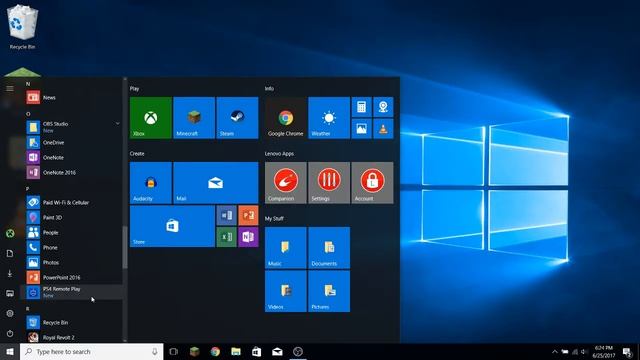Viewport: 640px width, 360px height.
Task: Jump to letter P header
Action: pyautogui.click(x=28, y=189)
